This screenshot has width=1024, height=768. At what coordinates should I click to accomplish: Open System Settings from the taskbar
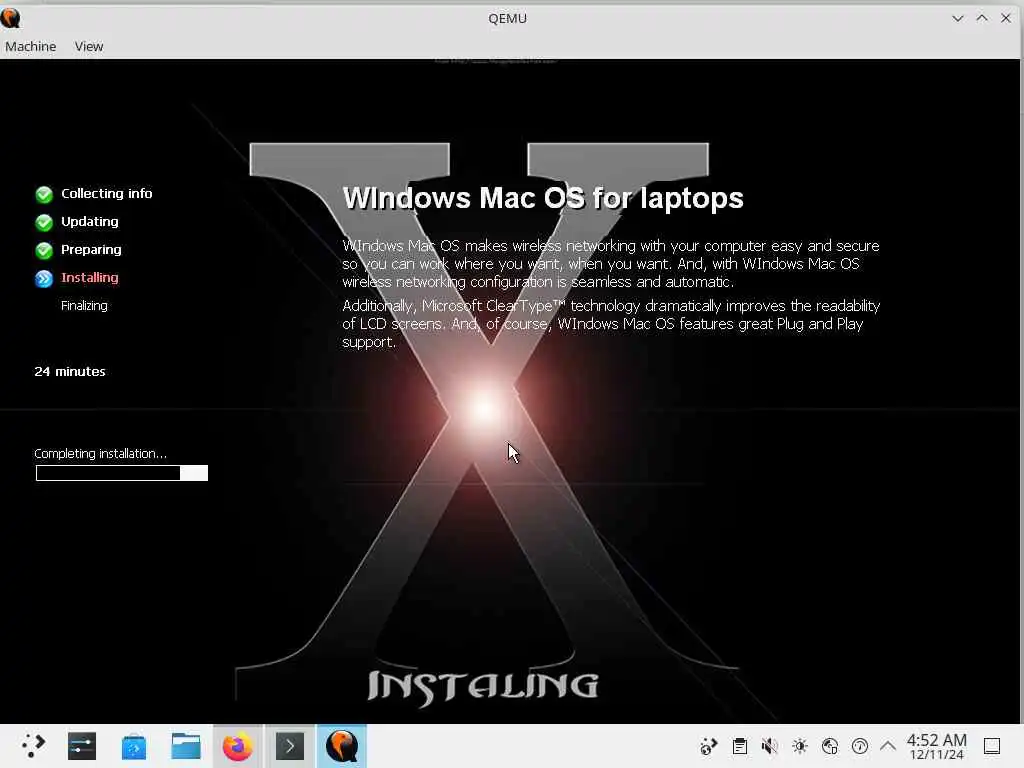pos(82,746)
